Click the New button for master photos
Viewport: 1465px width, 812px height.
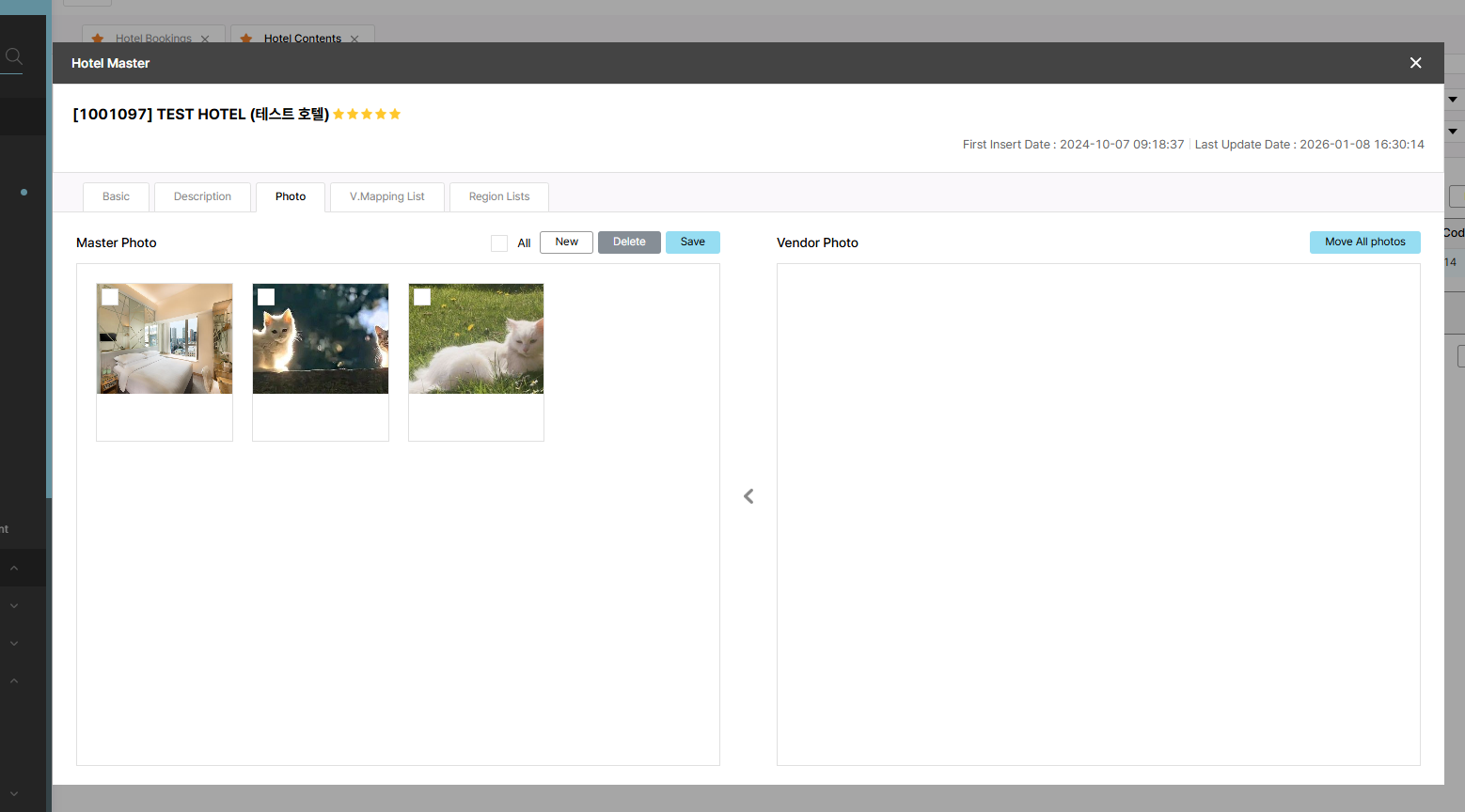(566, 242)
